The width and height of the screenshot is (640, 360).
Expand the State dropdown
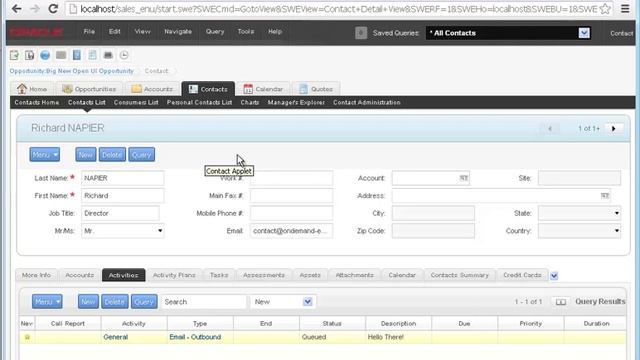616,213
